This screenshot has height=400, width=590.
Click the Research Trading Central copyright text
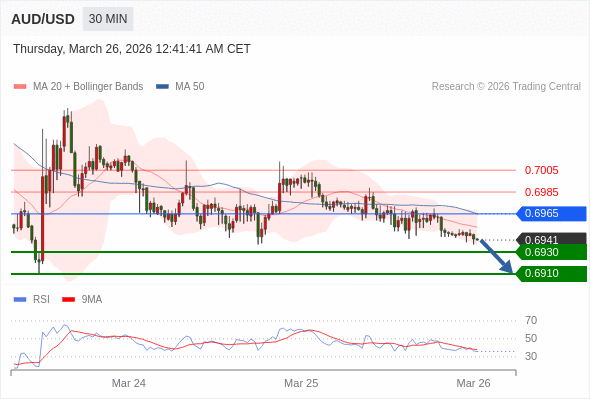(x=506, y=87)
